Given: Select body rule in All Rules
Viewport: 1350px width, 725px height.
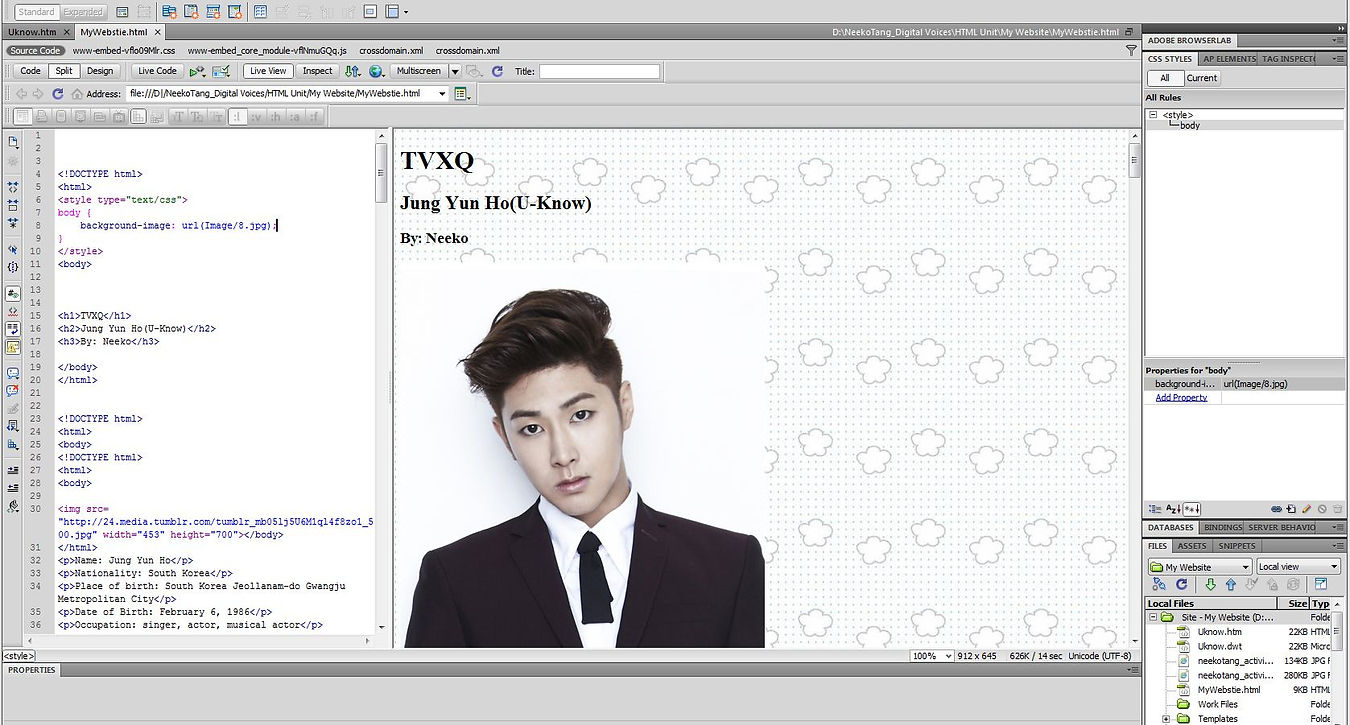Looking at the screenshot, I should tap(1190, 126).
